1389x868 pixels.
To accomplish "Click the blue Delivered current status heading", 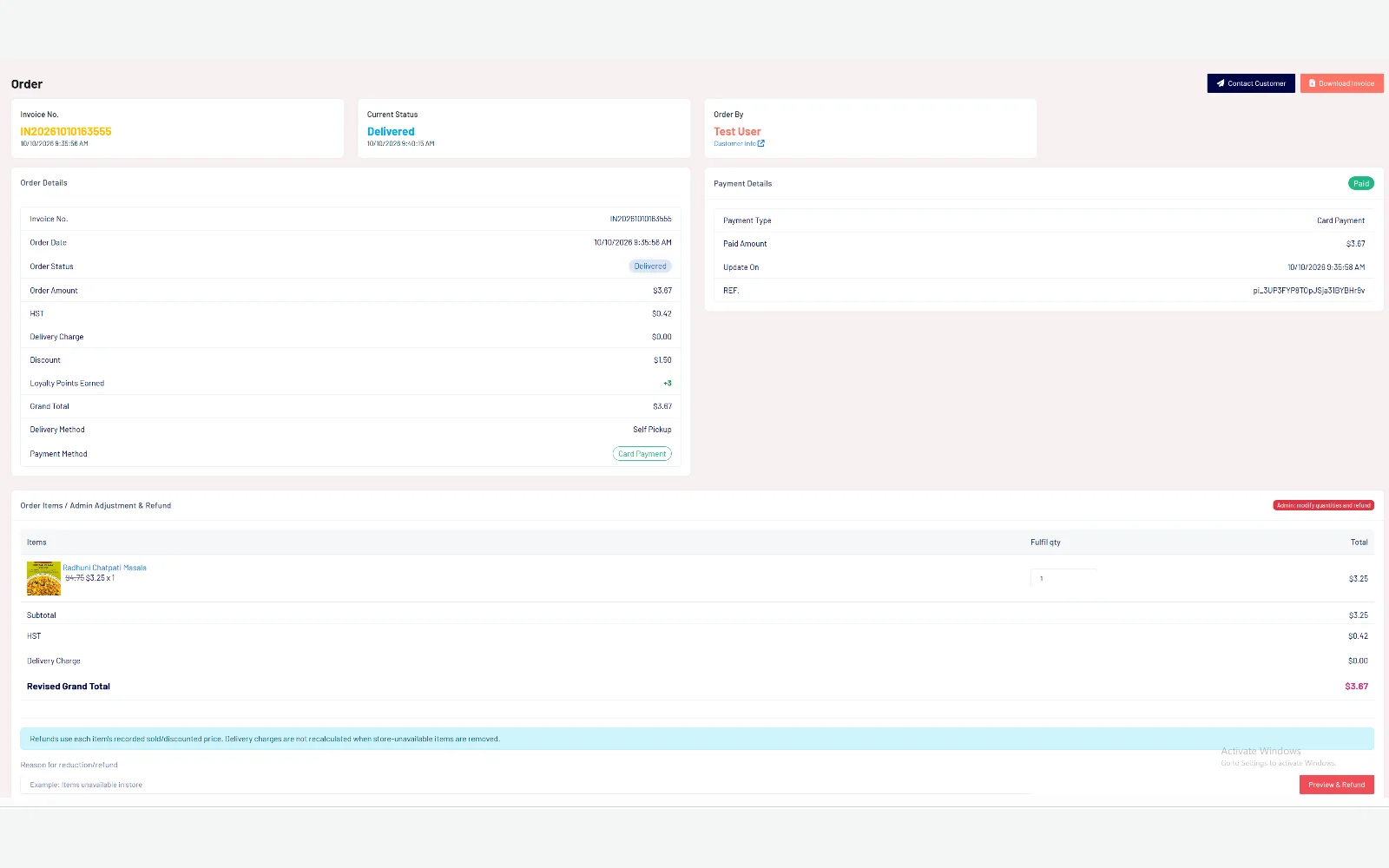I will click(391, 132).
